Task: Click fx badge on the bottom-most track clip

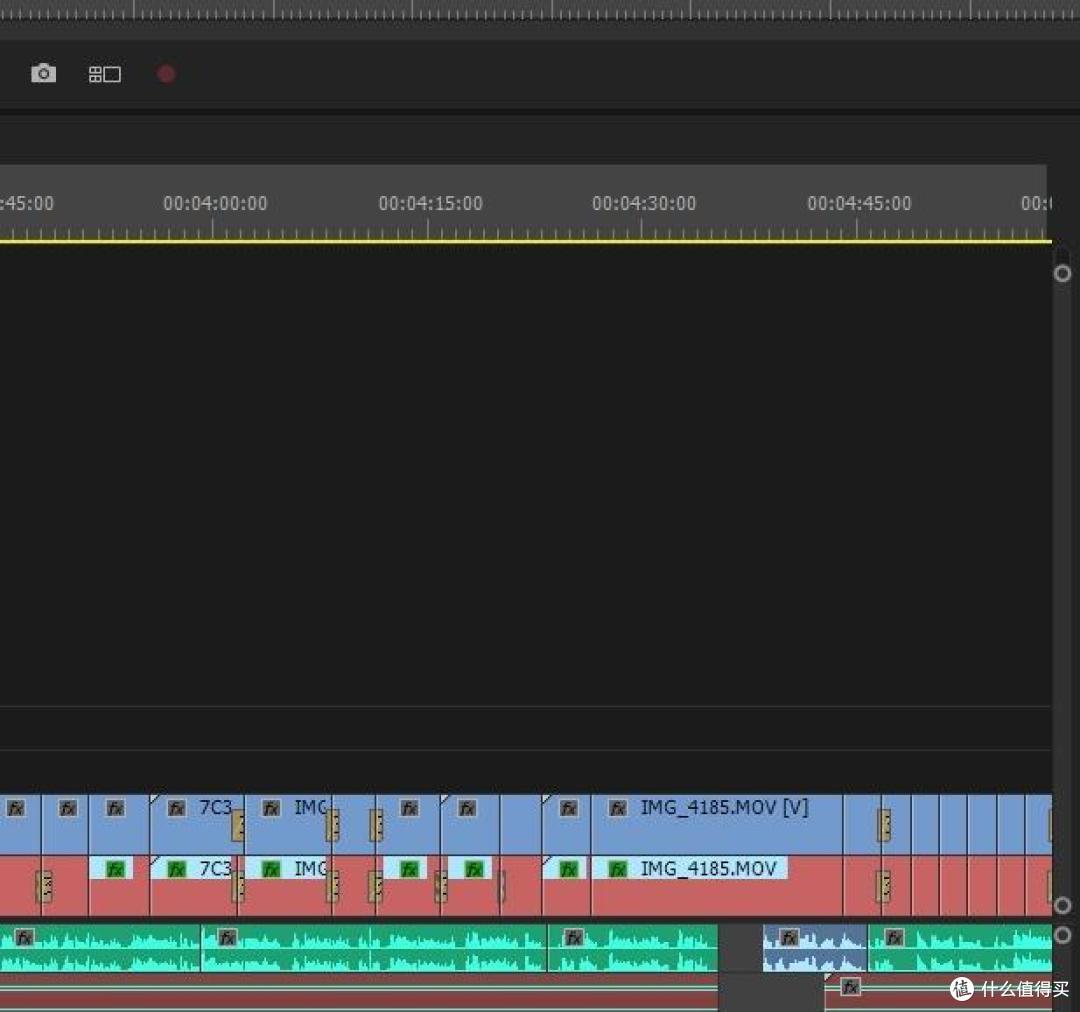Action: 851,987
